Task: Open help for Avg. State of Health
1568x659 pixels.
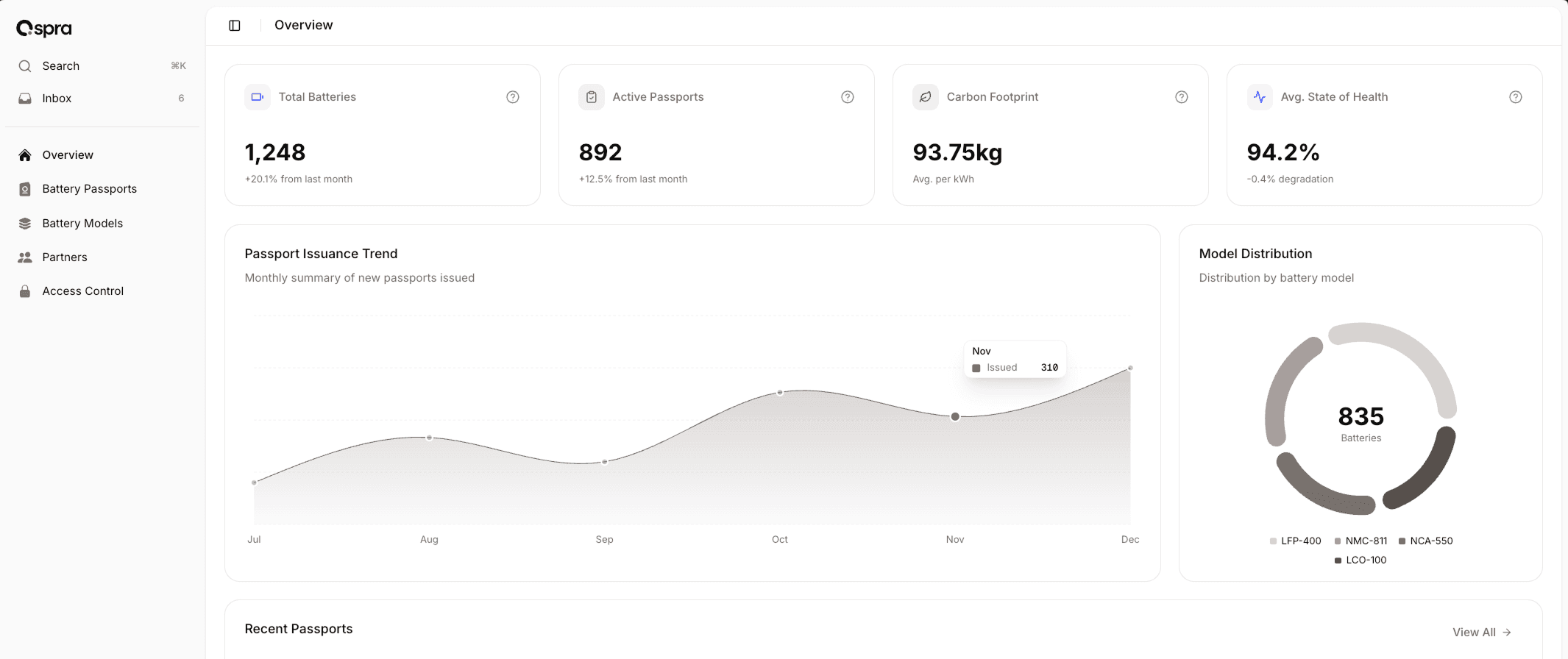Action: click(1516, 97)
